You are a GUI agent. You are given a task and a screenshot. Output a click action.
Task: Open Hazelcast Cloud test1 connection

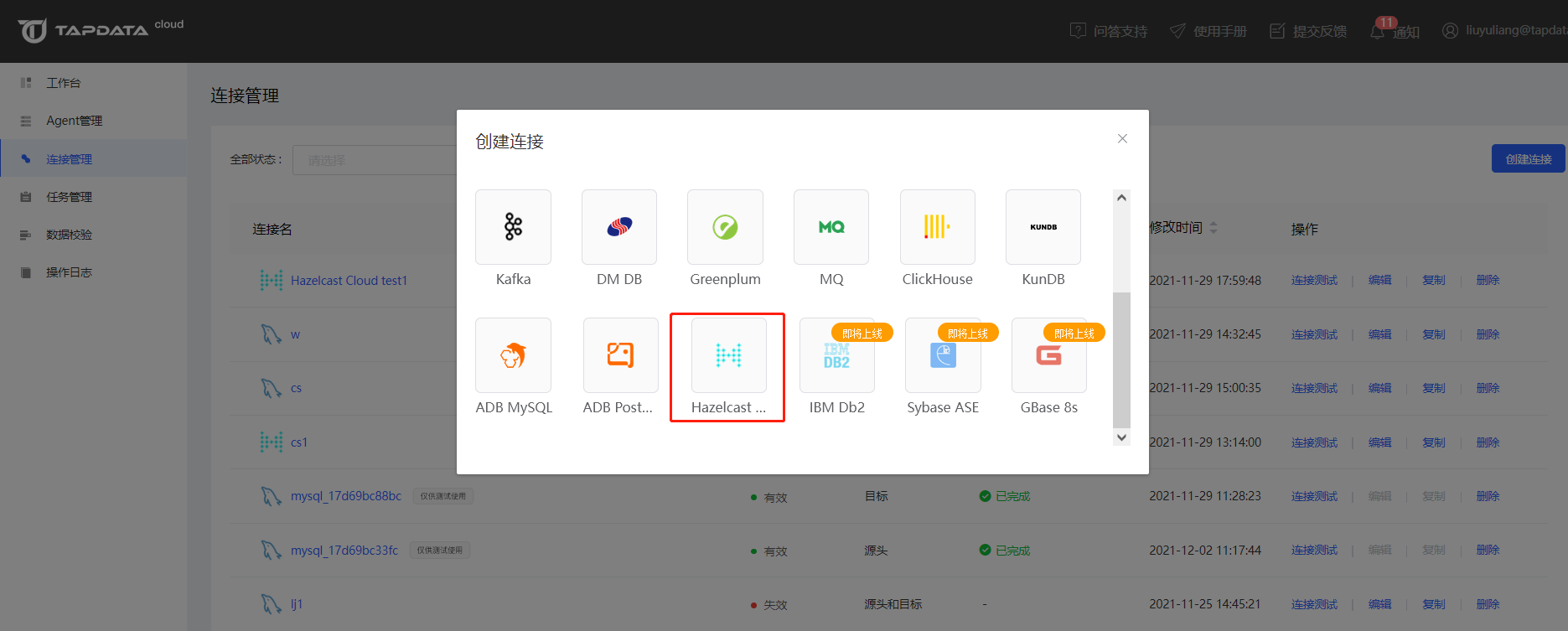tap(349, 281)
